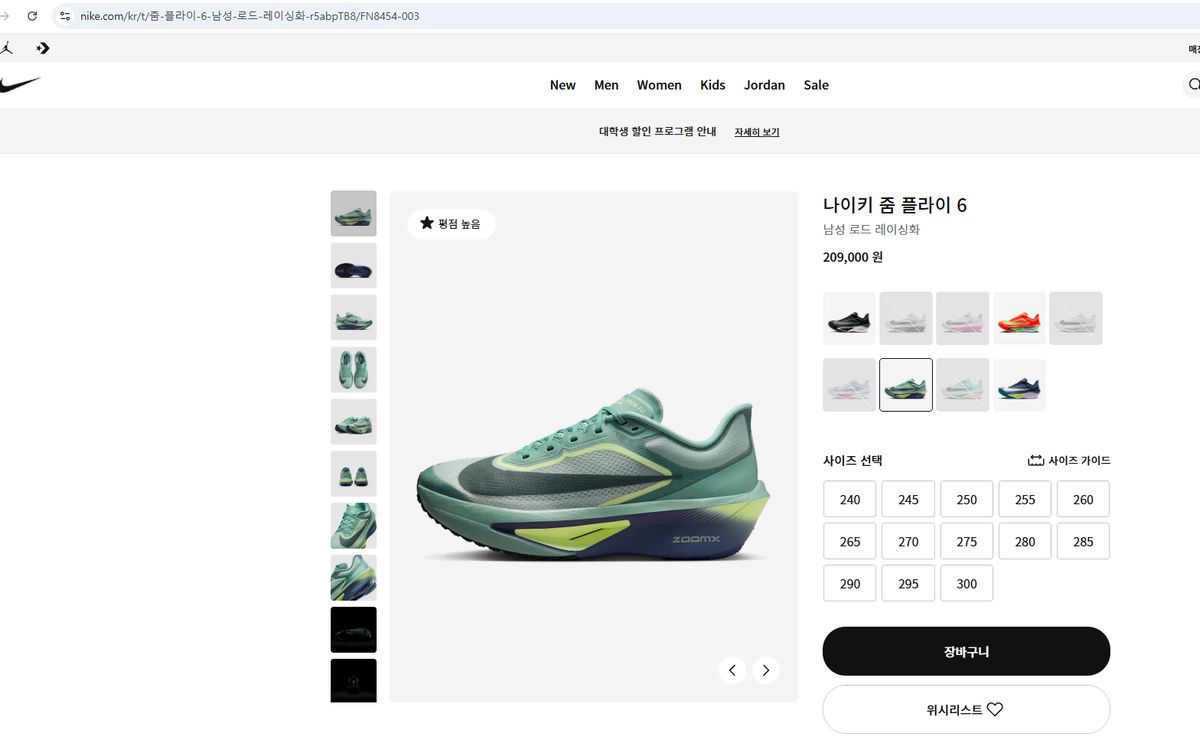Open the Jordan brand icon link
1200x756 pixels.
click(7, 48)
